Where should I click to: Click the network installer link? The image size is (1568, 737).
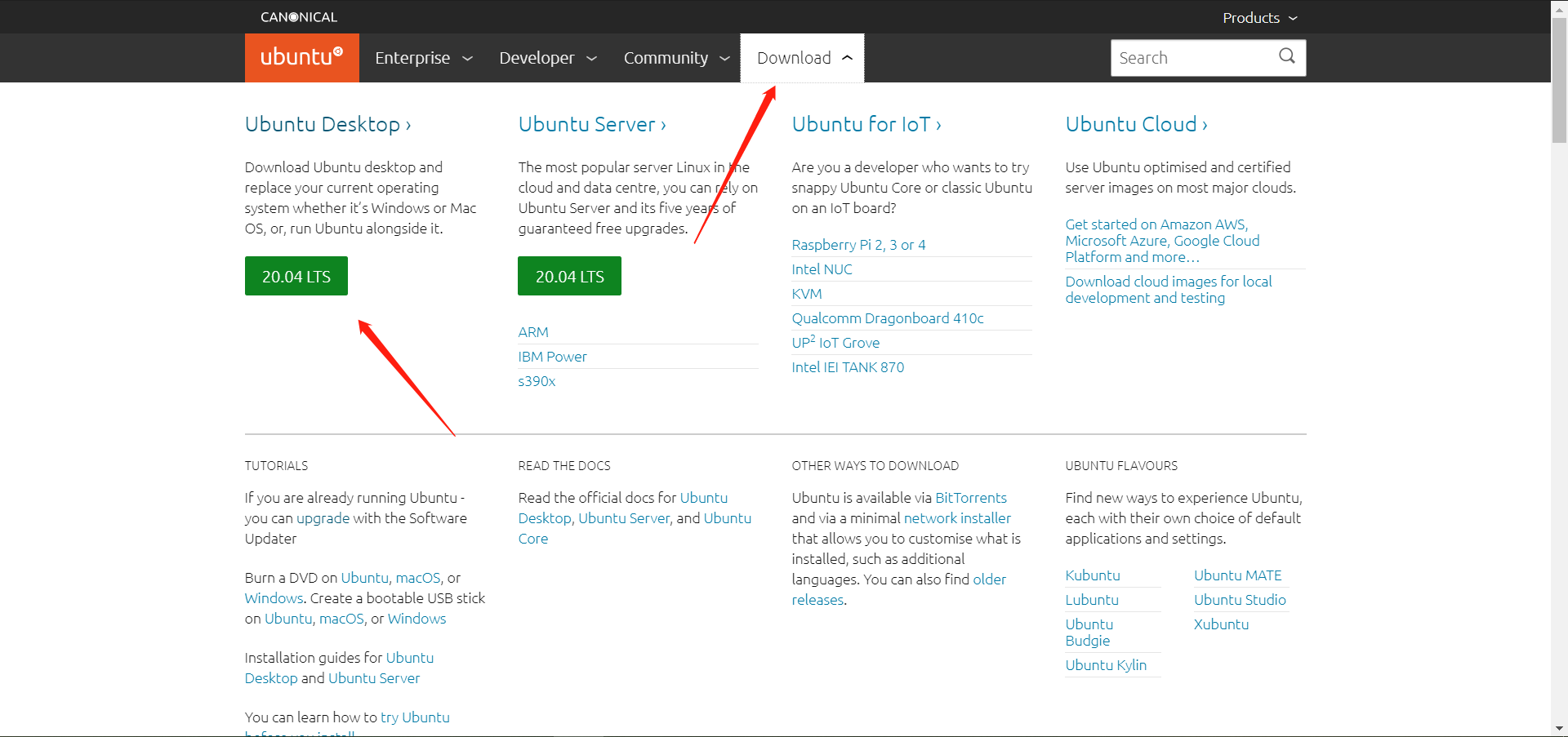pos(957,518)
